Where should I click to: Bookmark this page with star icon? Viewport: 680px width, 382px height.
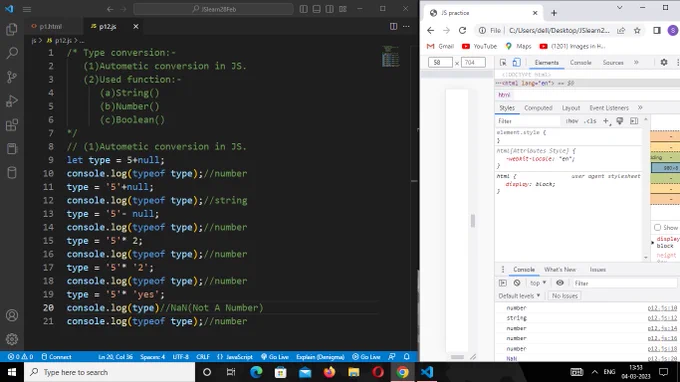(637, 30)
